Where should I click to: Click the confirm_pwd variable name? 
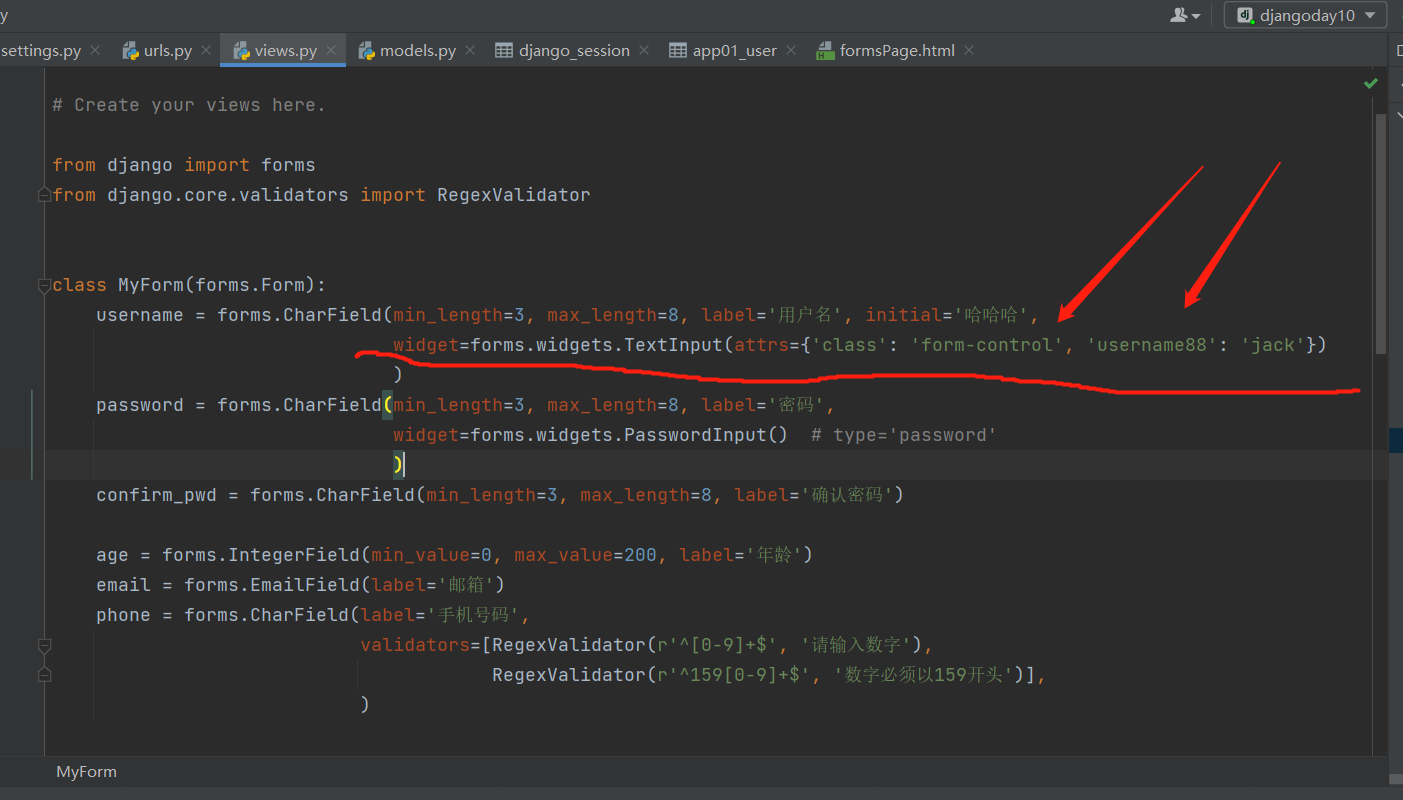pos(156,495)
